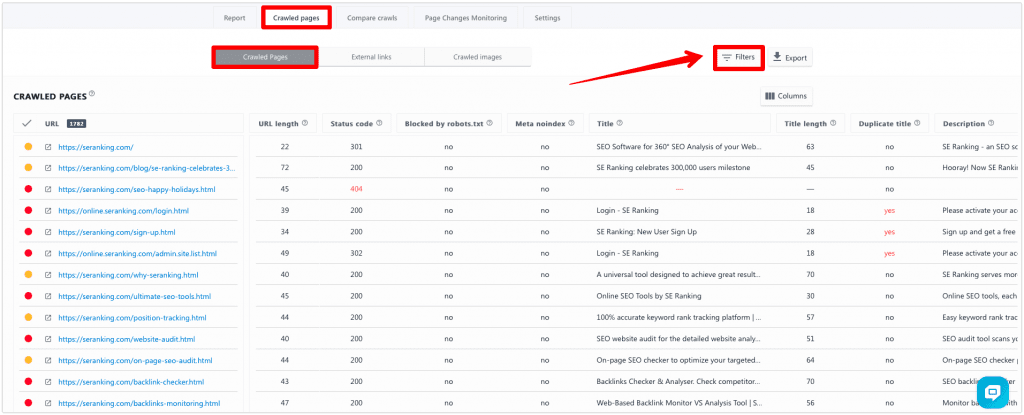
Task: Click the red status dot for seo-happy-holidays row
Action: pyautogui.click(x=28, y=190)
